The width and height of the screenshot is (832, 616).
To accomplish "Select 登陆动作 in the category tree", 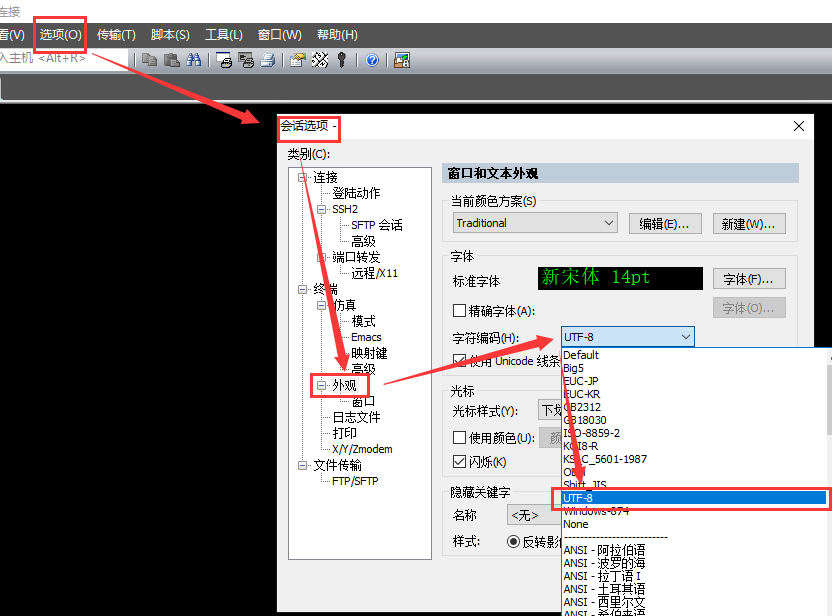I will tap(356, 193).
